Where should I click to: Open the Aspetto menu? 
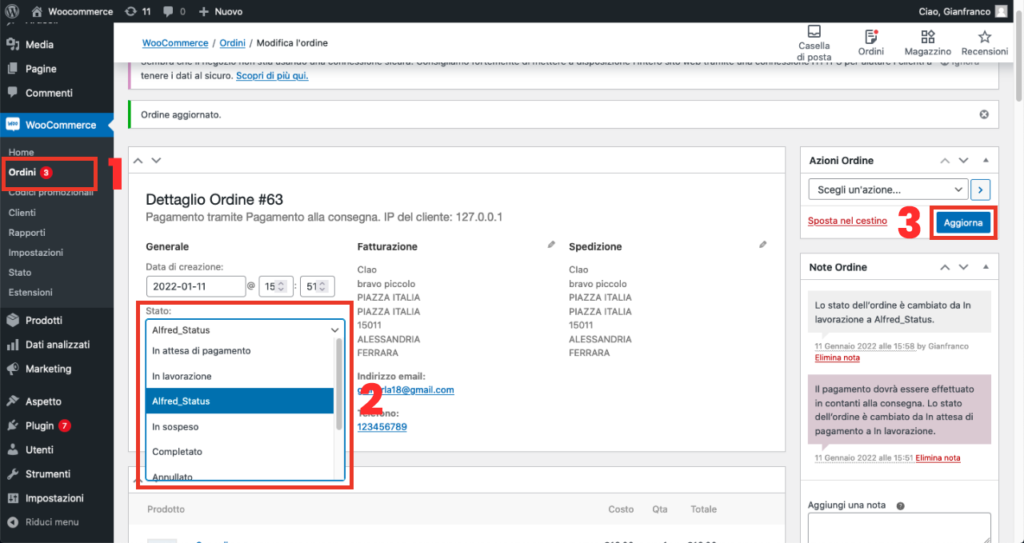(x=43, y=401)
